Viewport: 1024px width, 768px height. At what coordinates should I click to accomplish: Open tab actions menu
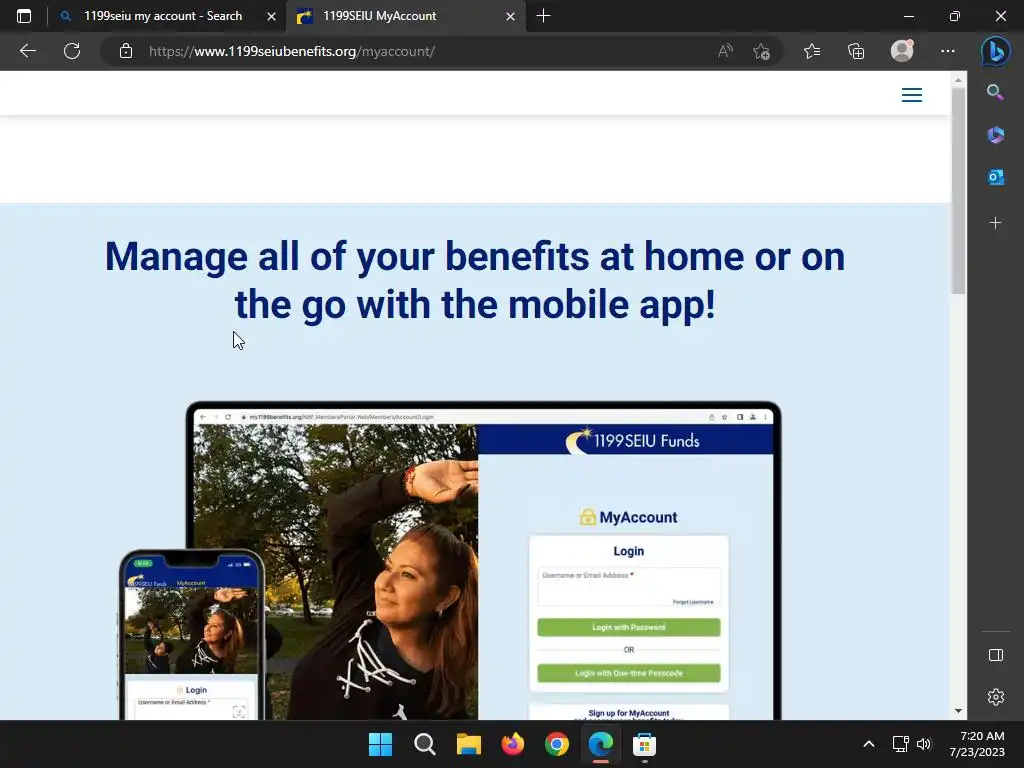point(24,16)
